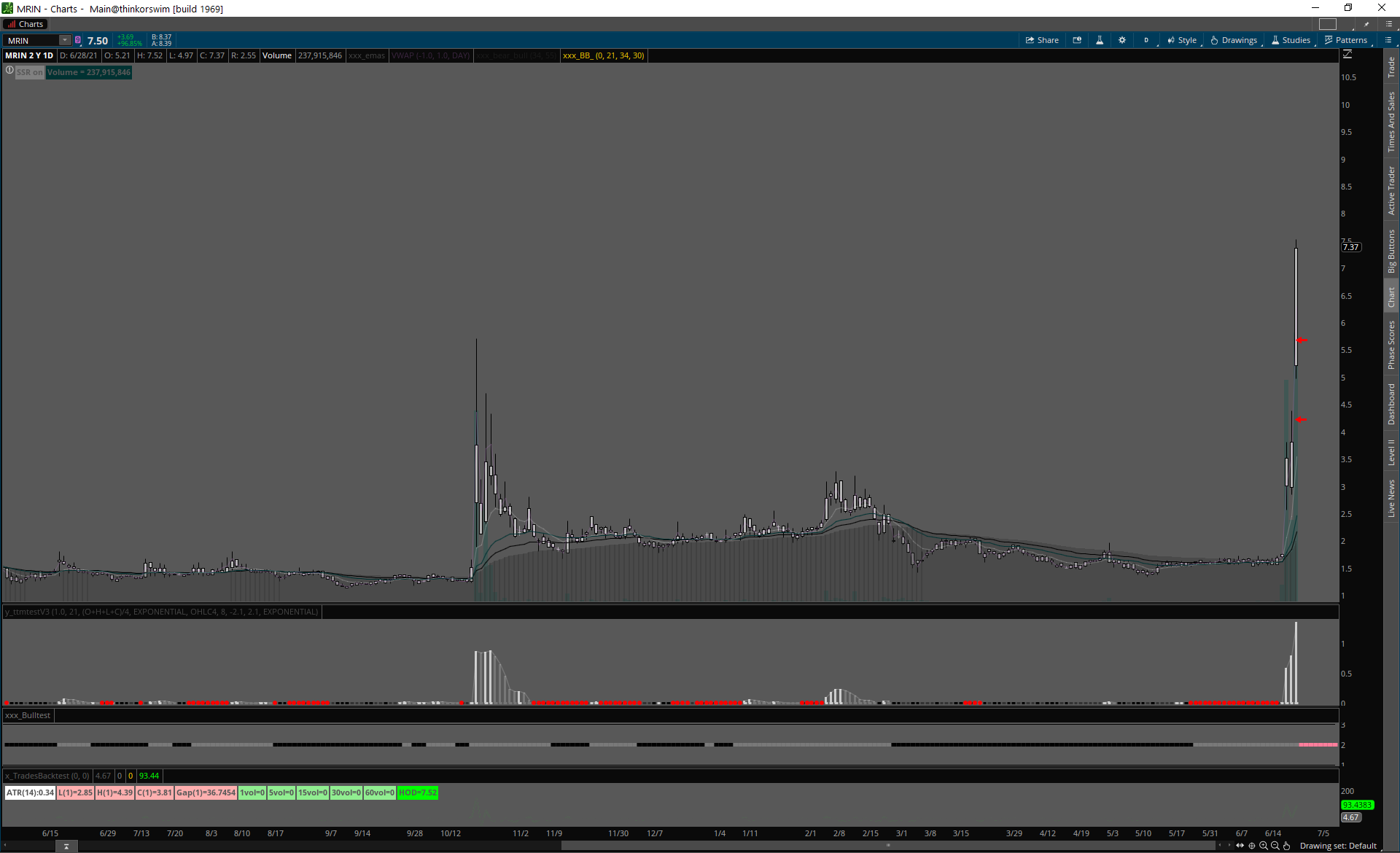The width and height of the screenshot is (1400, 853).
Task: Expand the Style menu
Action: [x=1181, y=40]
